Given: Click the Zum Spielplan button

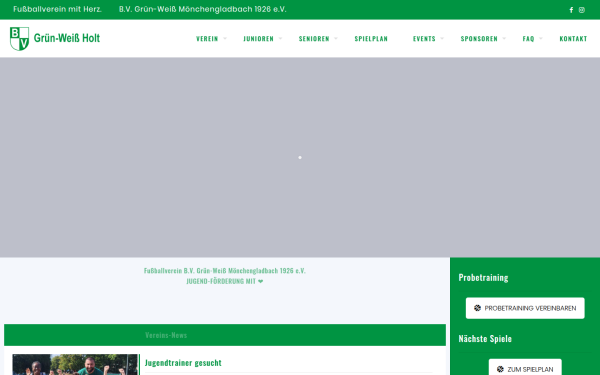Looking at the screenshot, I should tap(525, 367).
